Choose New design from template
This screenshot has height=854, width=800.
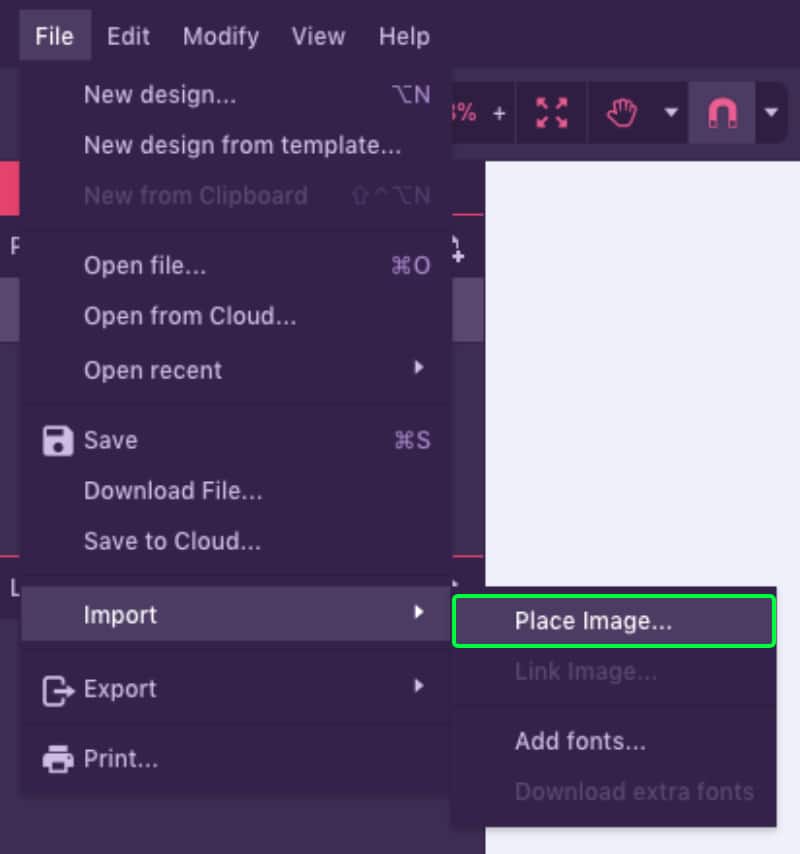(x=242, y=145)
